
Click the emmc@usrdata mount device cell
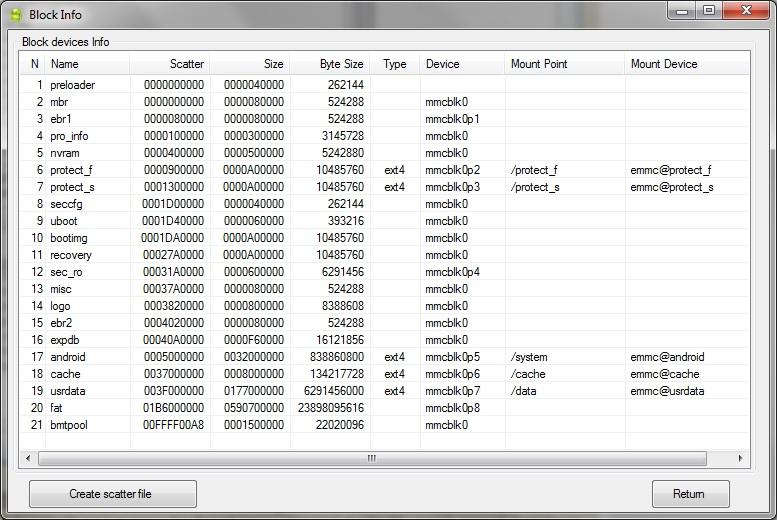(x=667, y=391)
